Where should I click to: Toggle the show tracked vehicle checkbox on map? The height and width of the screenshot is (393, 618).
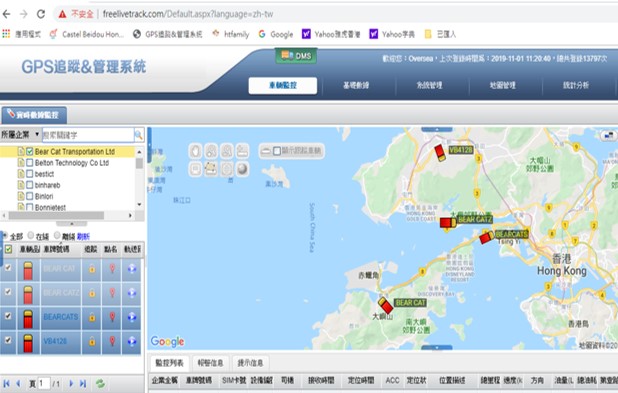click(277, 151)
